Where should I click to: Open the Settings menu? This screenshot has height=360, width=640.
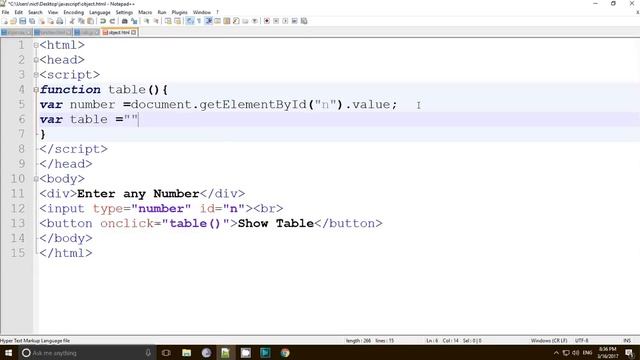click(124, 12)
